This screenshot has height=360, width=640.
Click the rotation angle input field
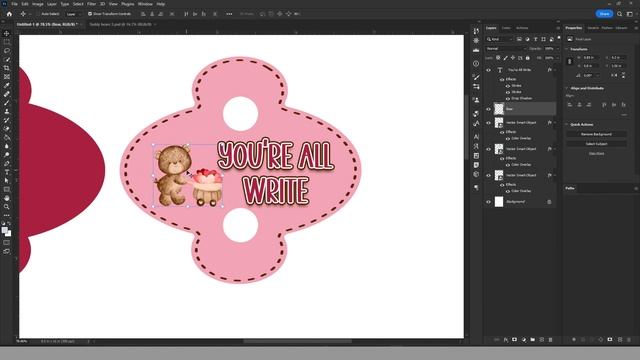point(590,76)
